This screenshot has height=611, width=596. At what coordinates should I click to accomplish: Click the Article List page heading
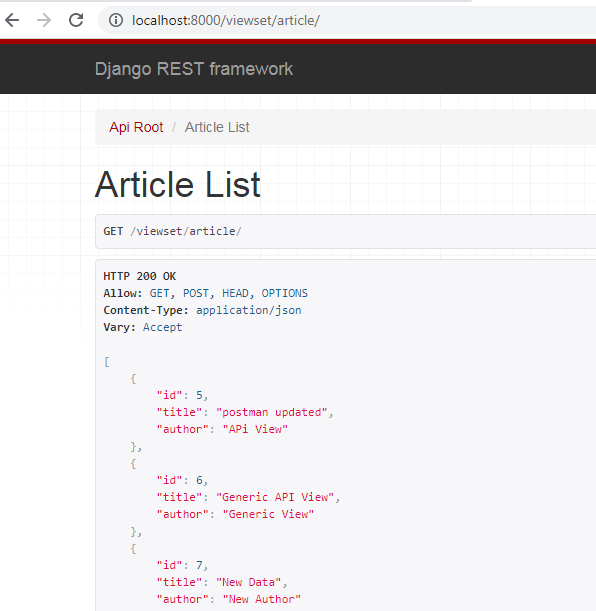tap(178, 185)
